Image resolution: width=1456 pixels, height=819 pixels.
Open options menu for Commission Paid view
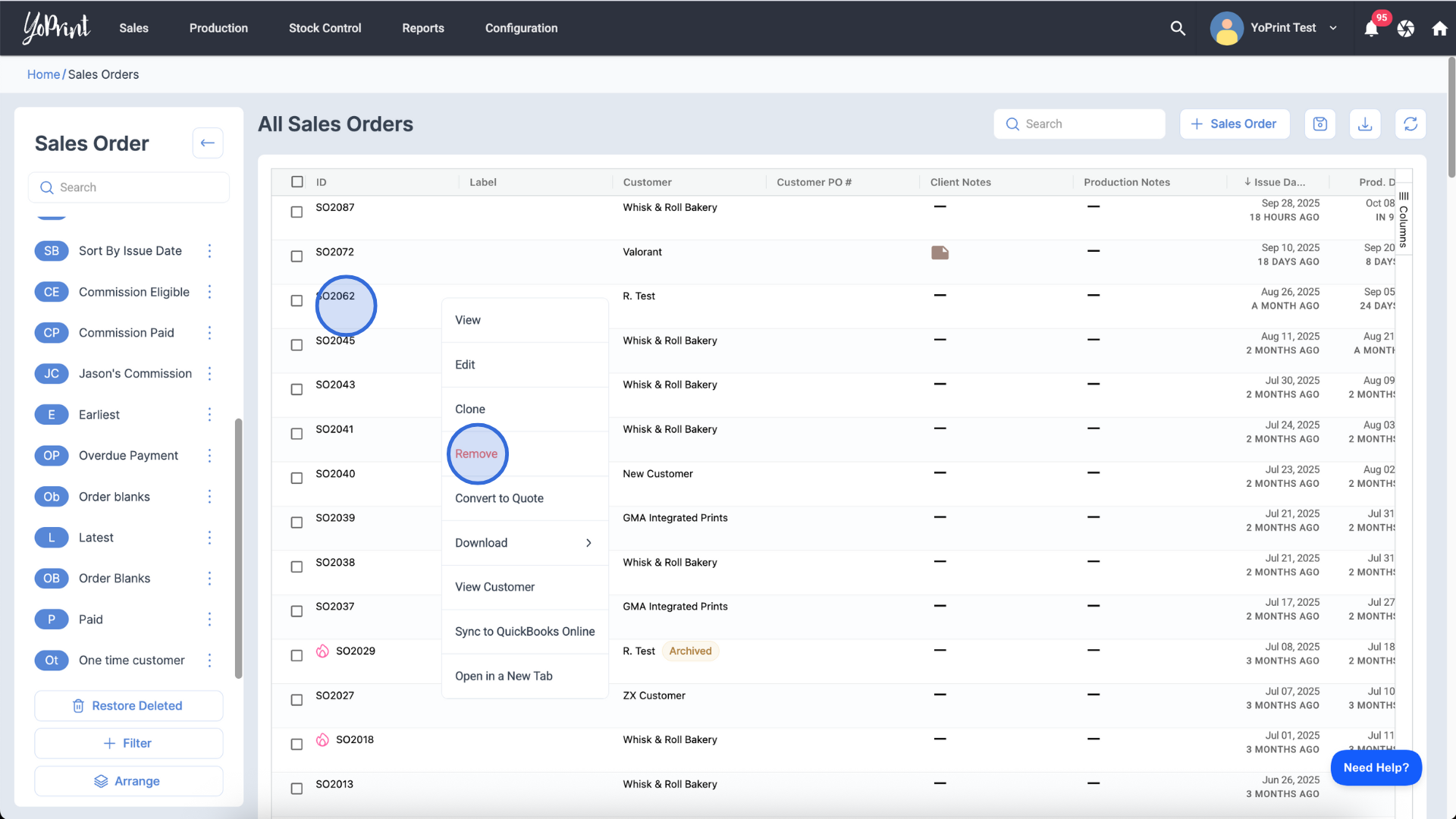click(x=210, y=333)
